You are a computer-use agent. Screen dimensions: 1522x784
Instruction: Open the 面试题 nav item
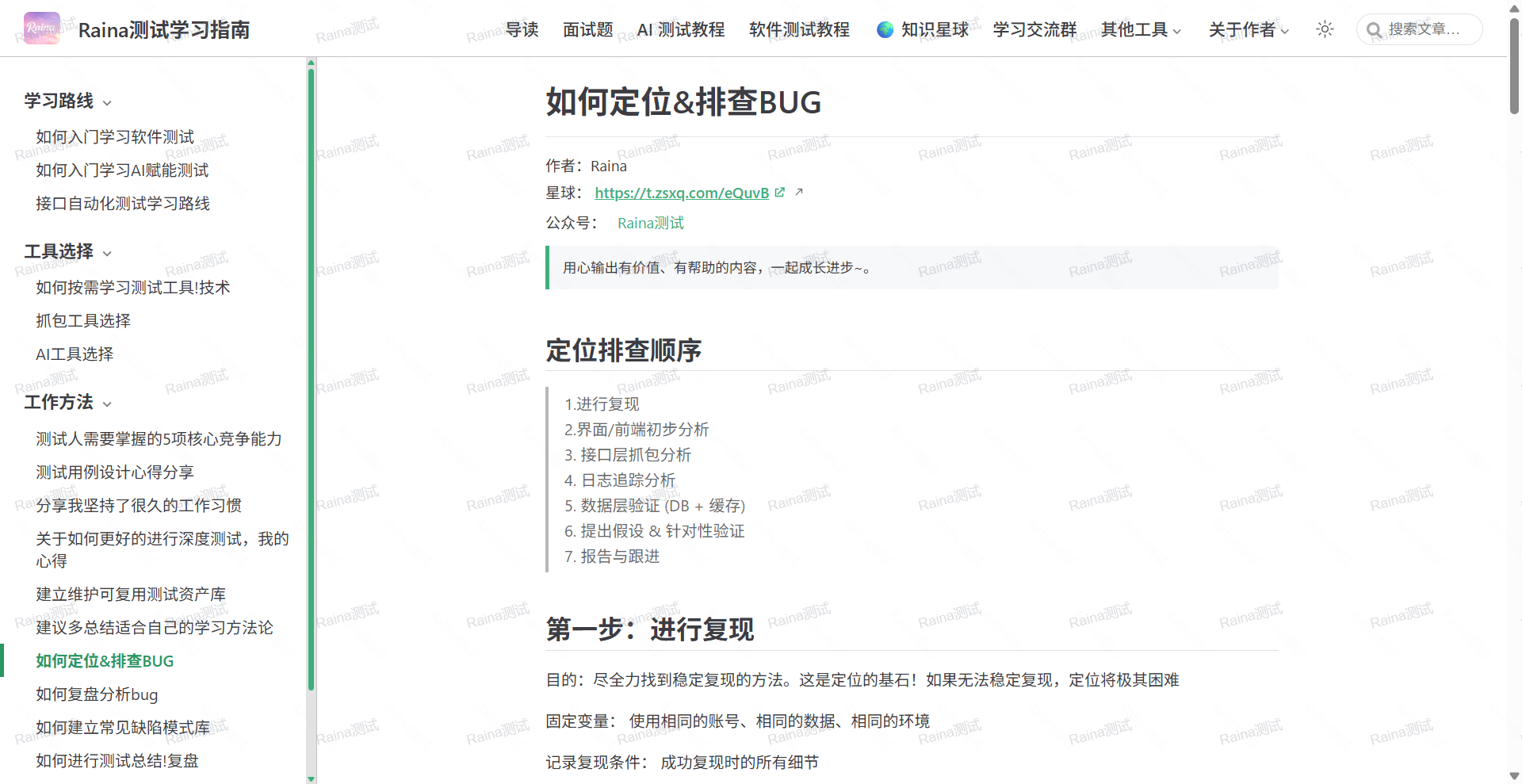(x=588, y=29)
